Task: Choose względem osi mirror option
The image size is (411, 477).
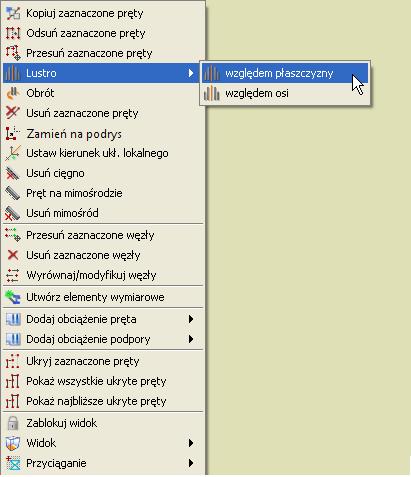Action: coord(285,93)
